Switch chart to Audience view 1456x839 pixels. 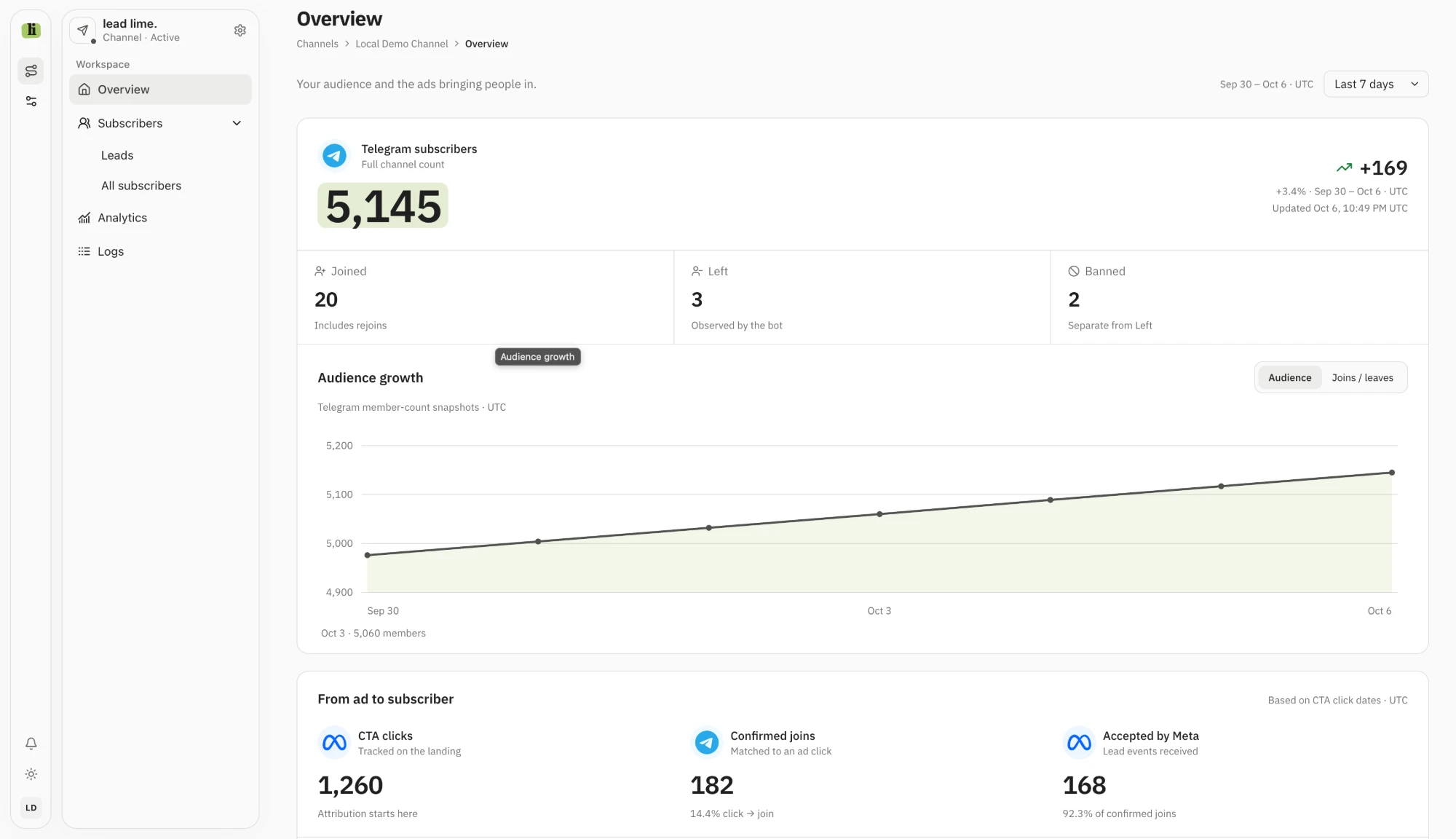click(1289, 378)
